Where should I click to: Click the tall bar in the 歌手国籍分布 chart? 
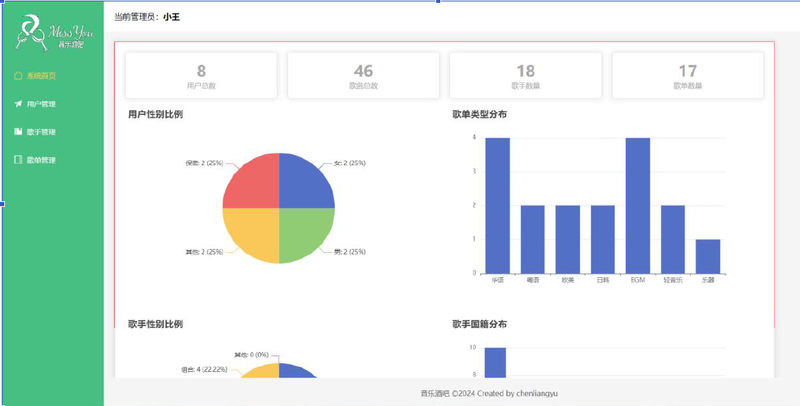495,363
